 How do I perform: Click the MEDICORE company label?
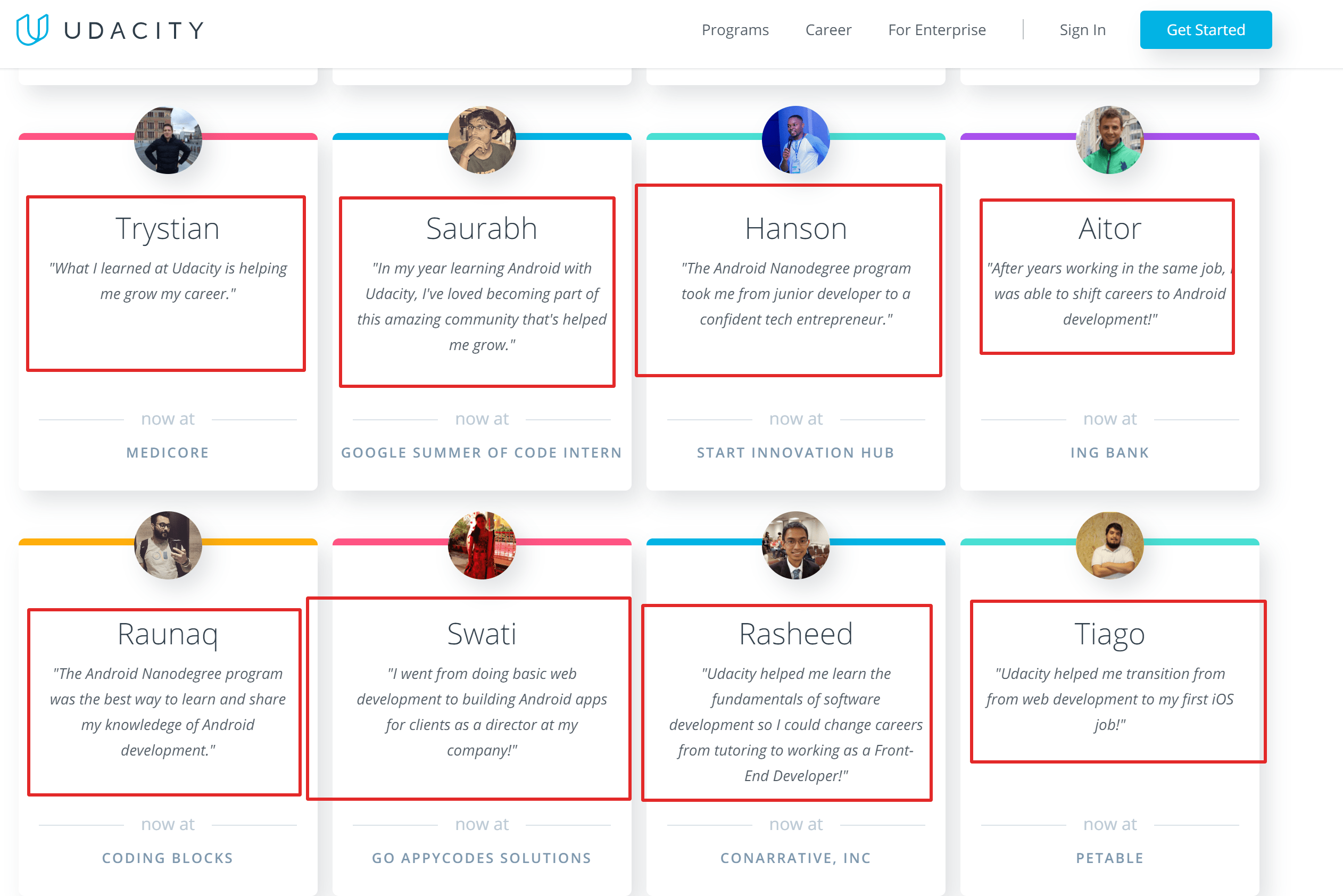pyautogui.click(x=168, y=453)
